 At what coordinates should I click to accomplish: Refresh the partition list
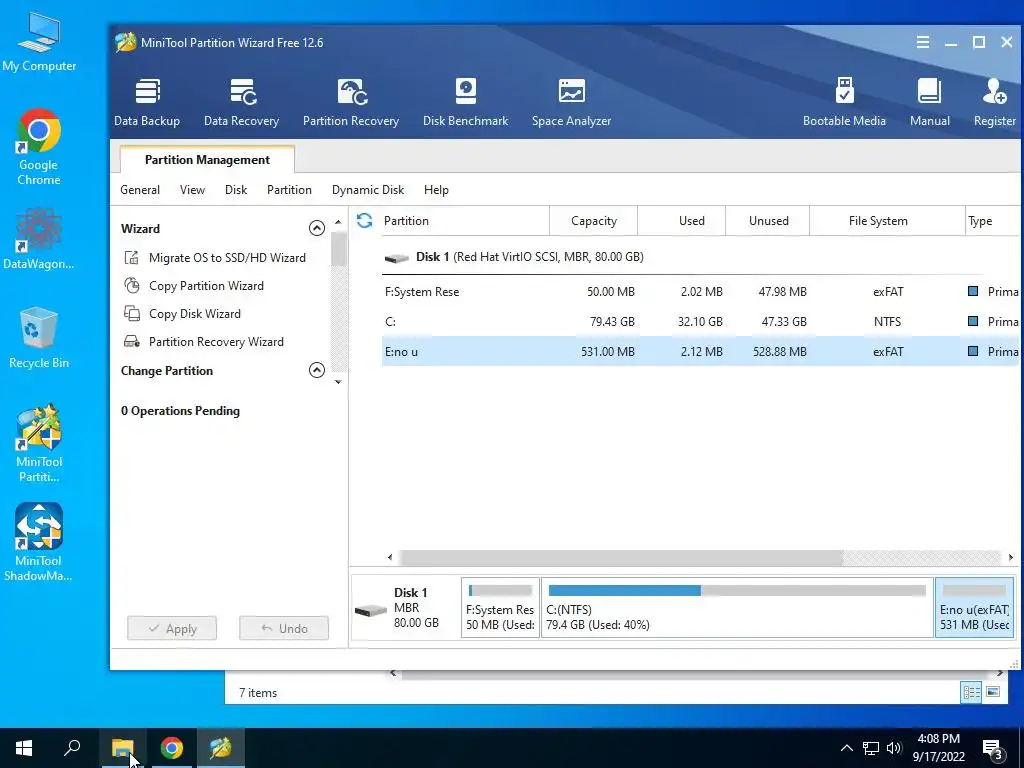(364, 221)
